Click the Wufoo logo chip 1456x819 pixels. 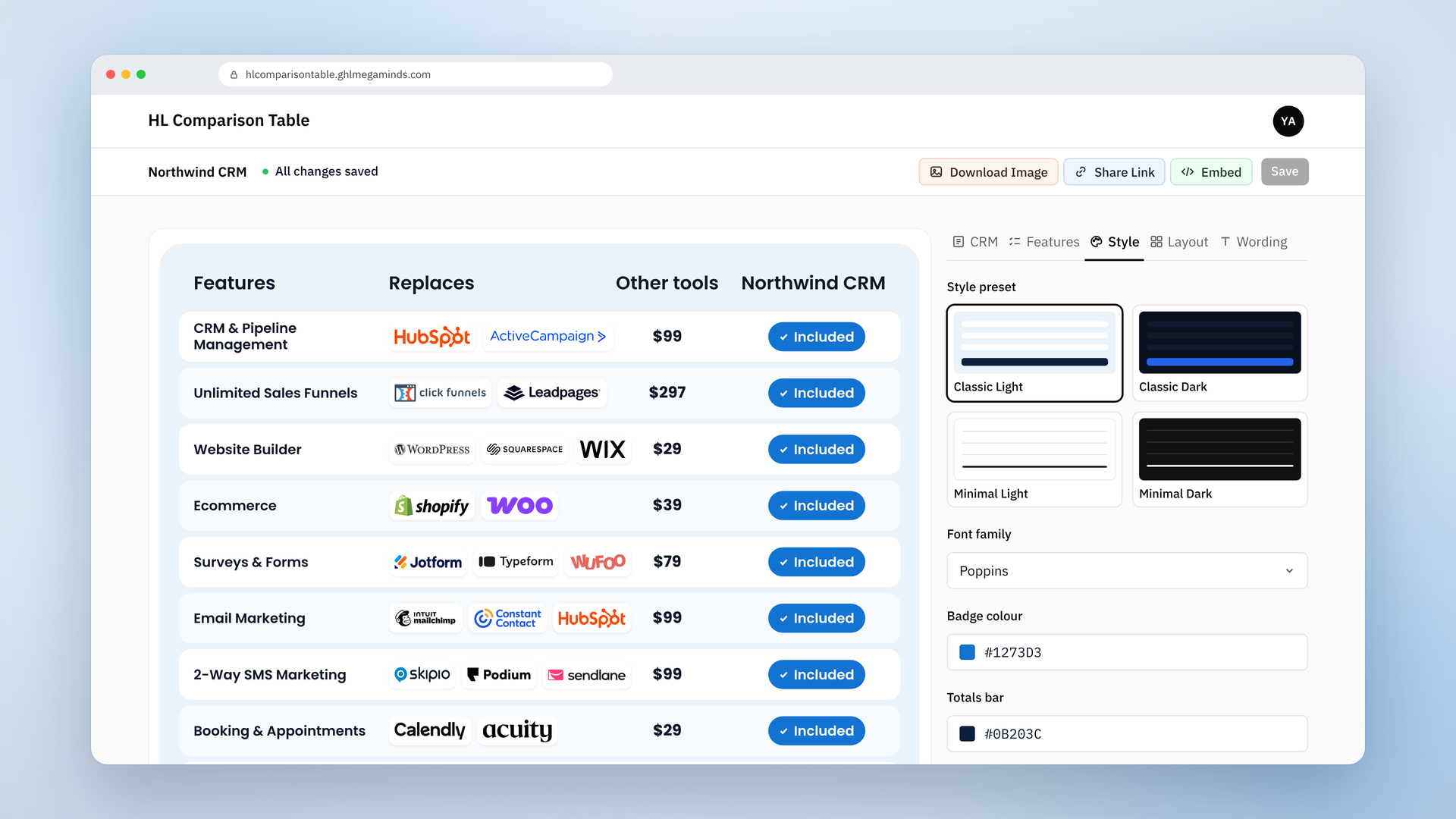coord(598,562)
